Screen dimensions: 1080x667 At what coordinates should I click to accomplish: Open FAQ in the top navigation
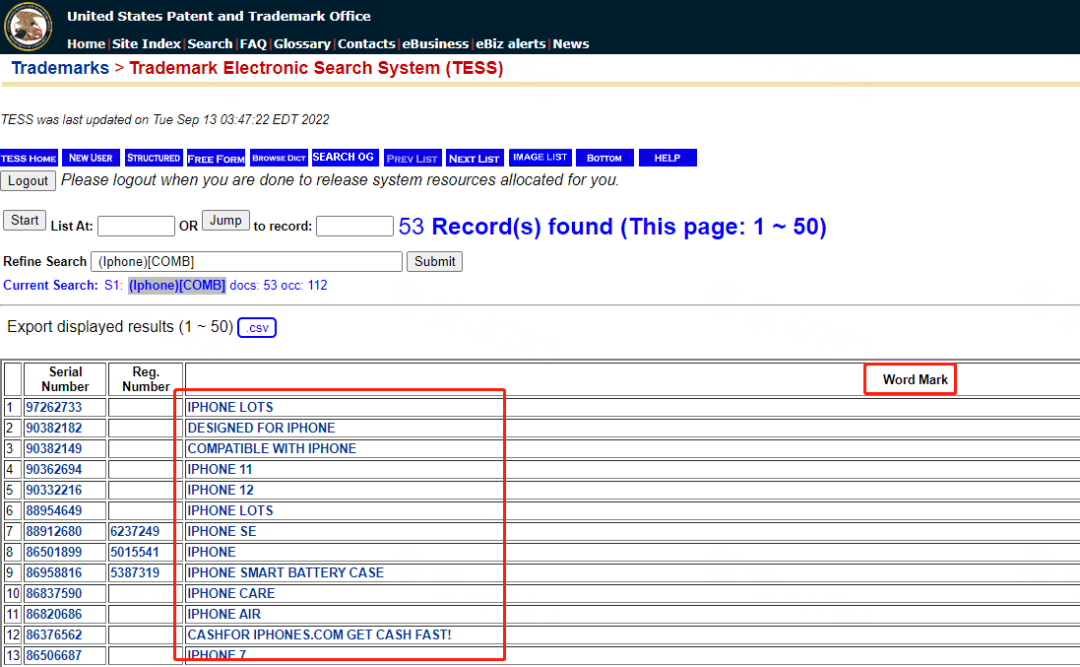click(x=253, y=43)
